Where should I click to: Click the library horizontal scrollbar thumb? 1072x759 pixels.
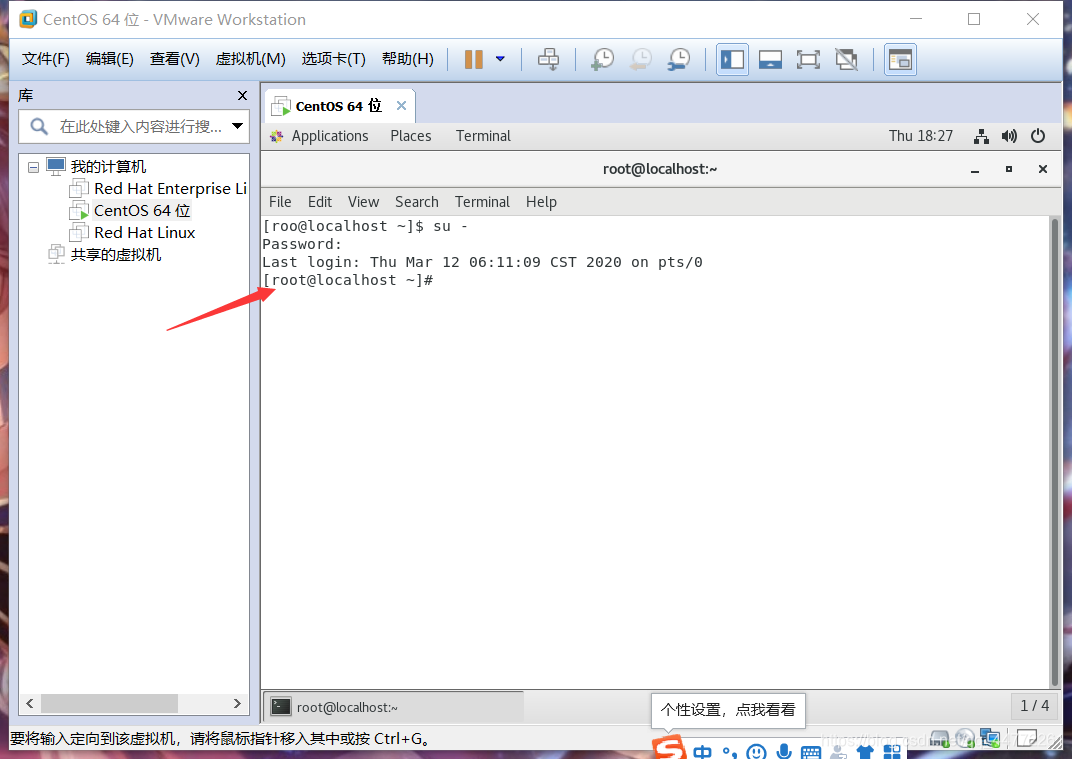point(109,703)
